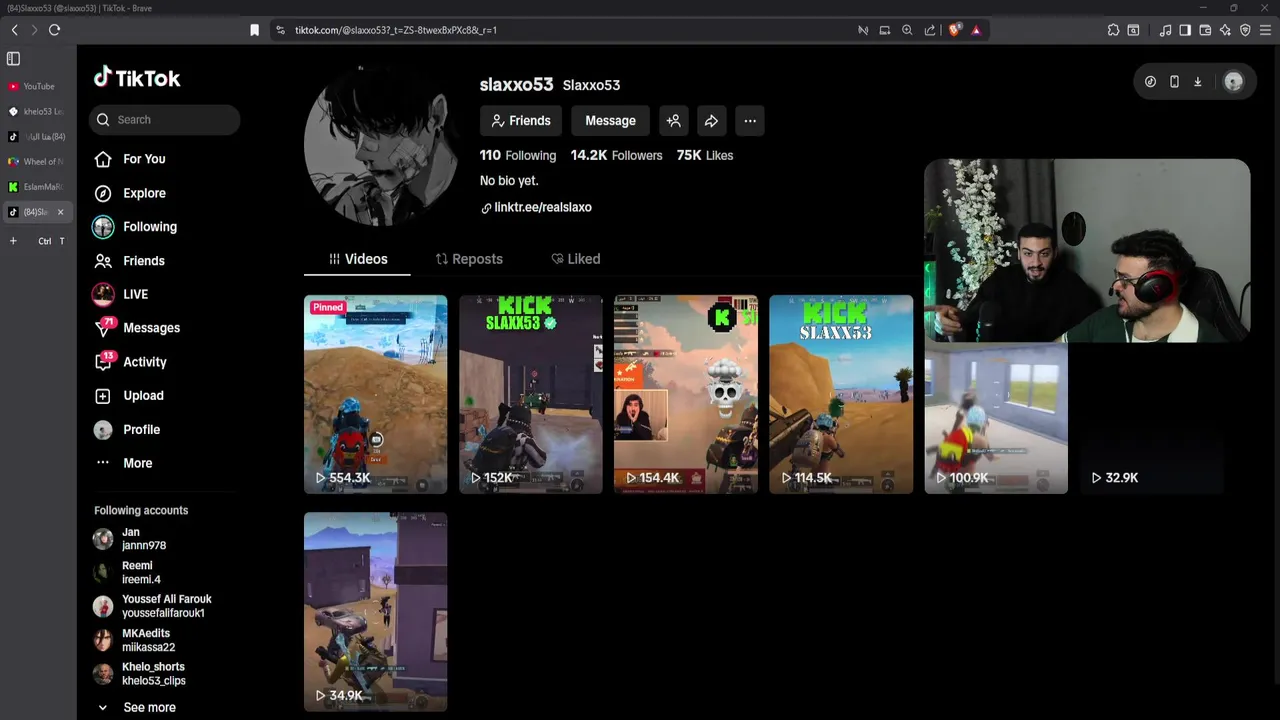This screenshot has height=720, width=1280.
Task: Select the Videos tab
Action: [x=357, y=259]
